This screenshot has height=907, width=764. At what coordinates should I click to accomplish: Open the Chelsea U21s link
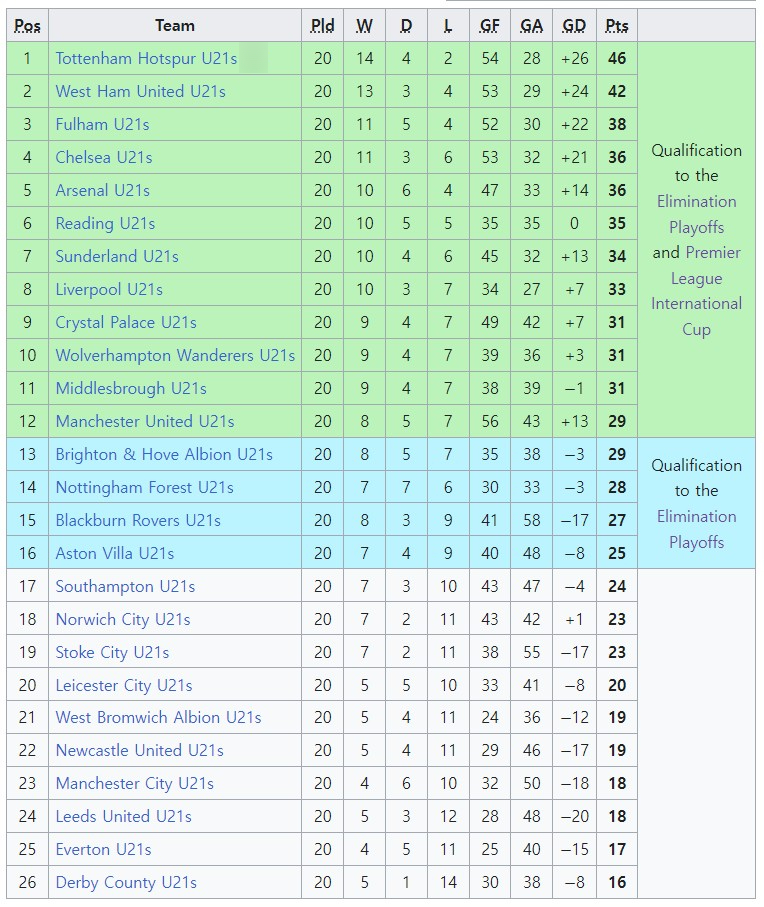[104, 157]
